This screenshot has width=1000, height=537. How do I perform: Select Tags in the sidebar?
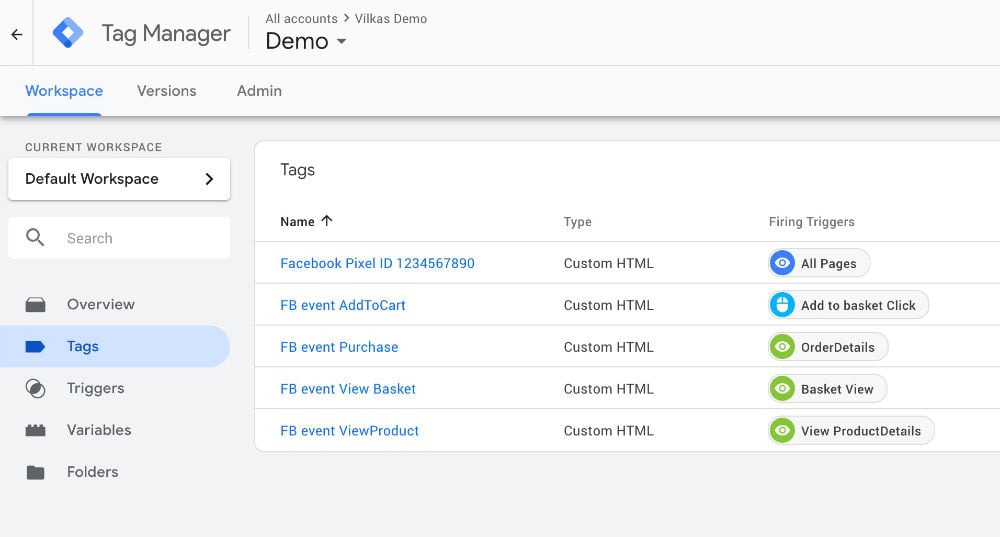click(x=115, y=346)
